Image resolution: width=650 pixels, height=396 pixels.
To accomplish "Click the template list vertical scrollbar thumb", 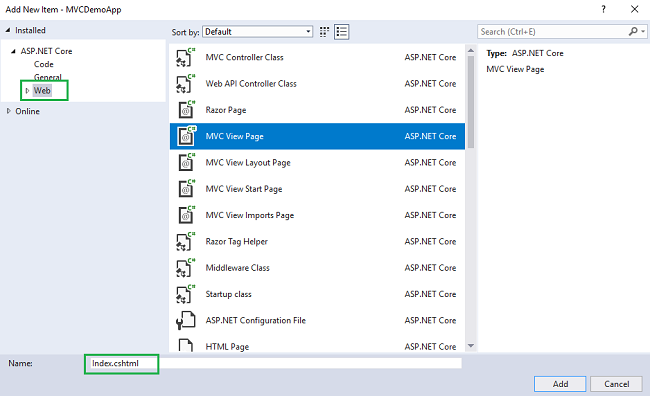I will (x=471, y=102).
